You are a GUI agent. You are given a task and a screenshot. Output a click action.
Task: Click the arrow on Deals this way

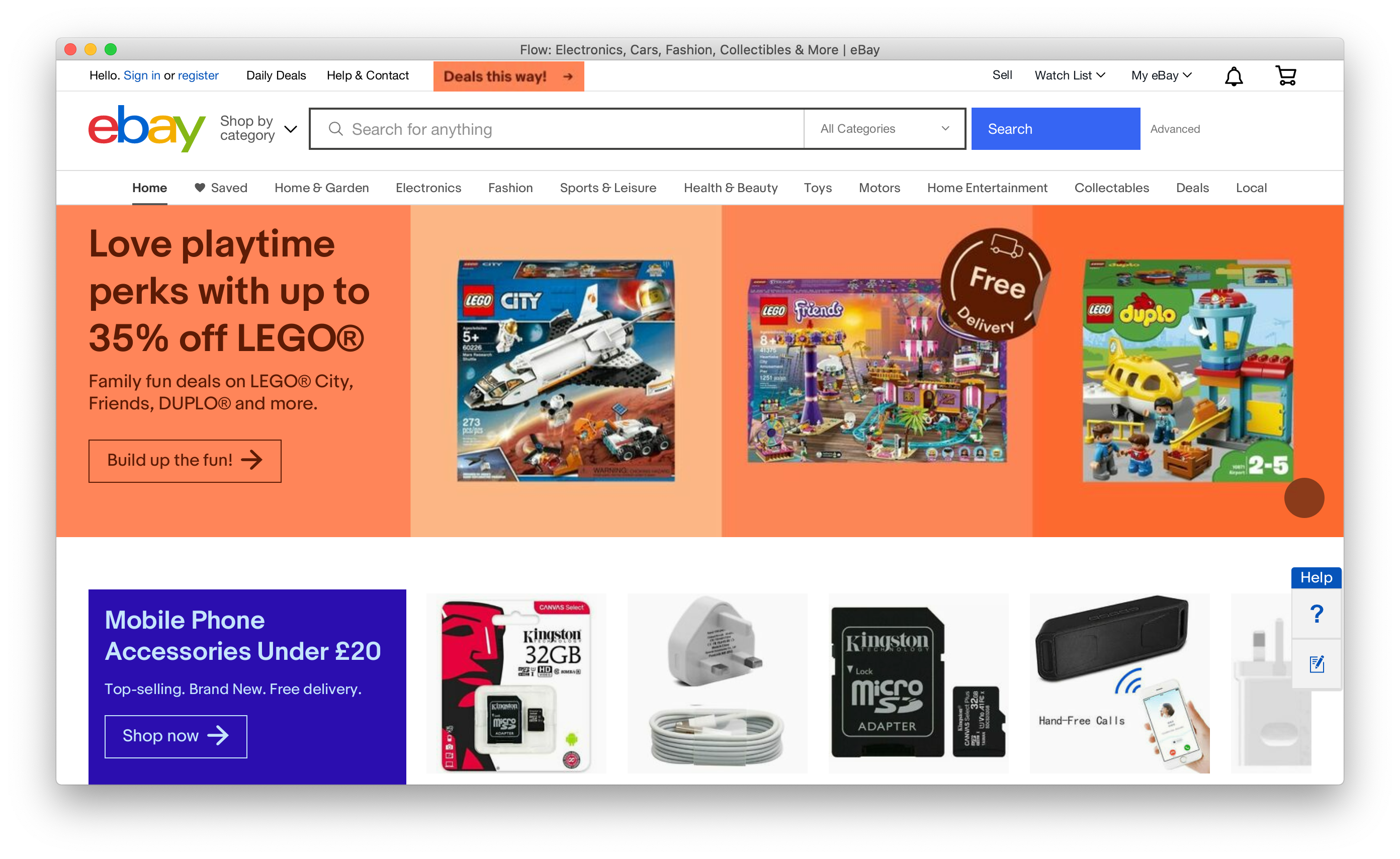click(568, 76)
